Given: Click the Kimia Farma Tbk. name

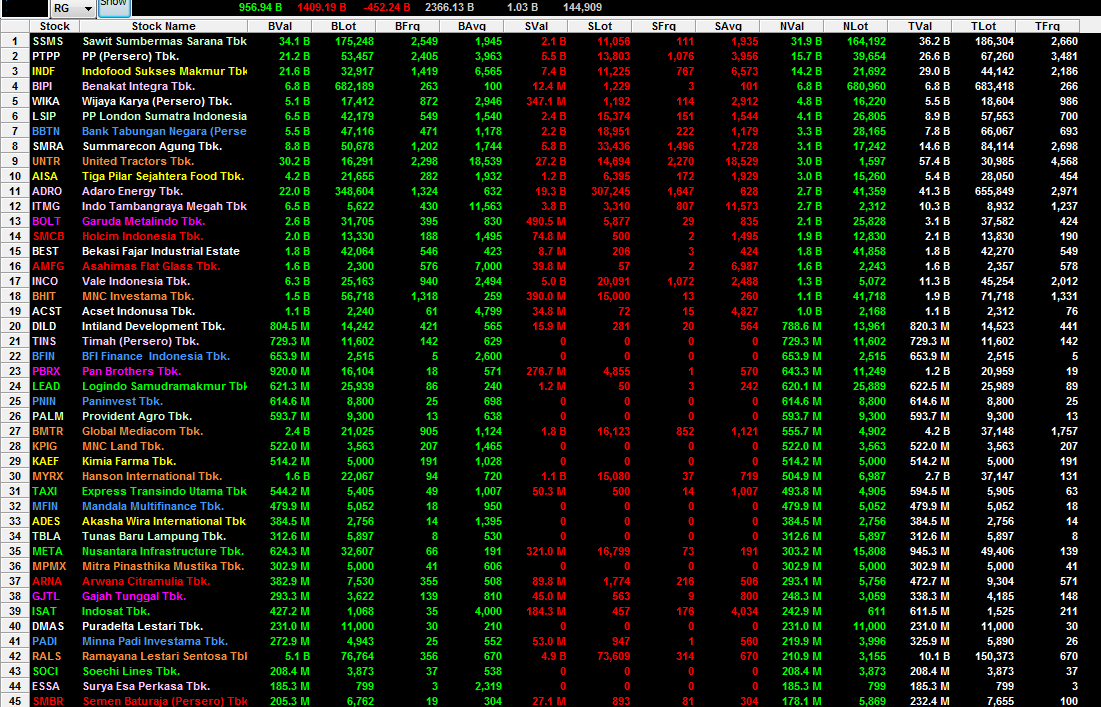Looking at the screenshot, I should [x=129, y=461].
